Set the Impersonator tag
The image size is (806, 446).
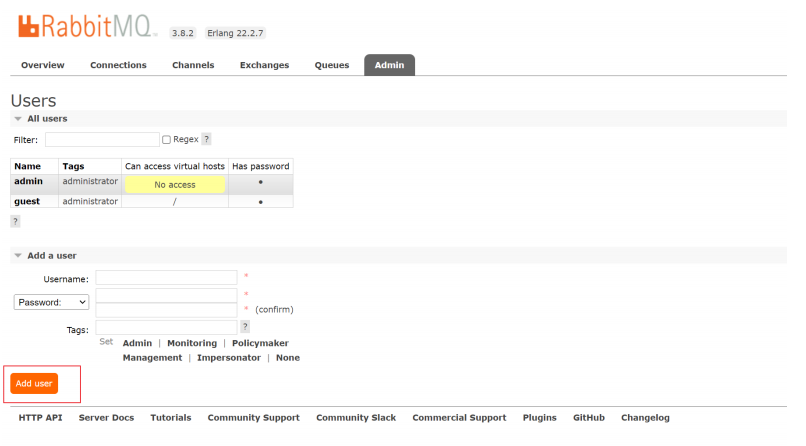pos(229,358)
